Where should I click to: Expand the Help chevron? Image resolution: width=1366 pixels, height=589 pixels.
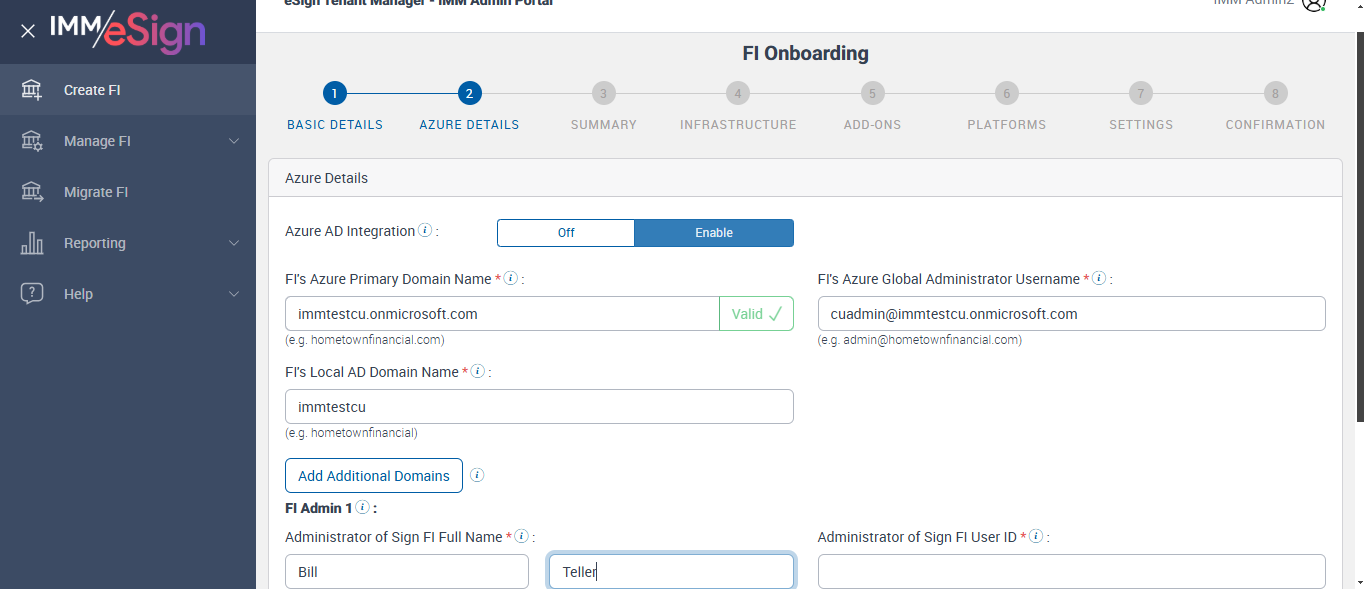234,294
